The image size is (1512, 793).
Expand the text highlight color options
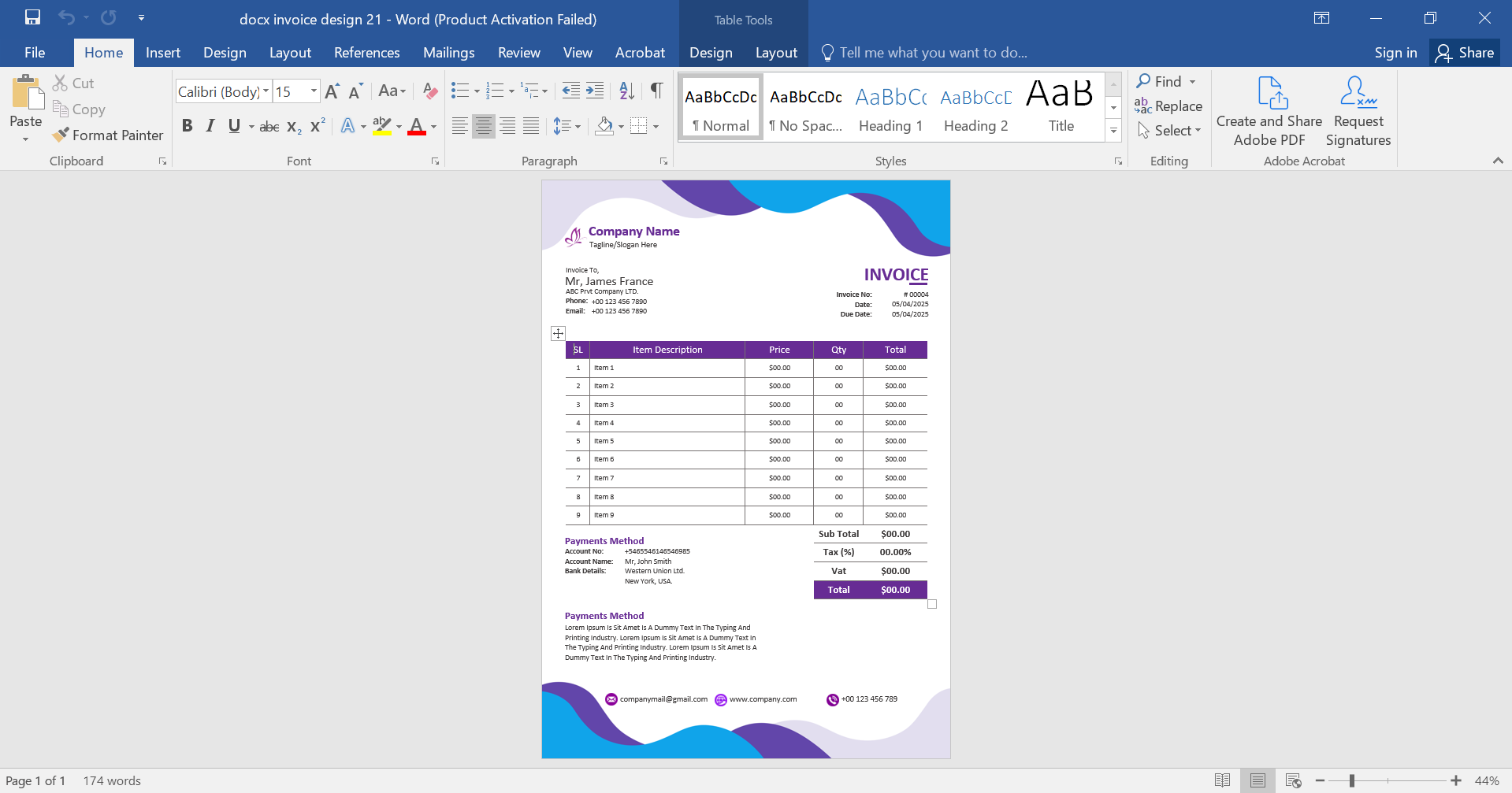[x=398, y=126]
